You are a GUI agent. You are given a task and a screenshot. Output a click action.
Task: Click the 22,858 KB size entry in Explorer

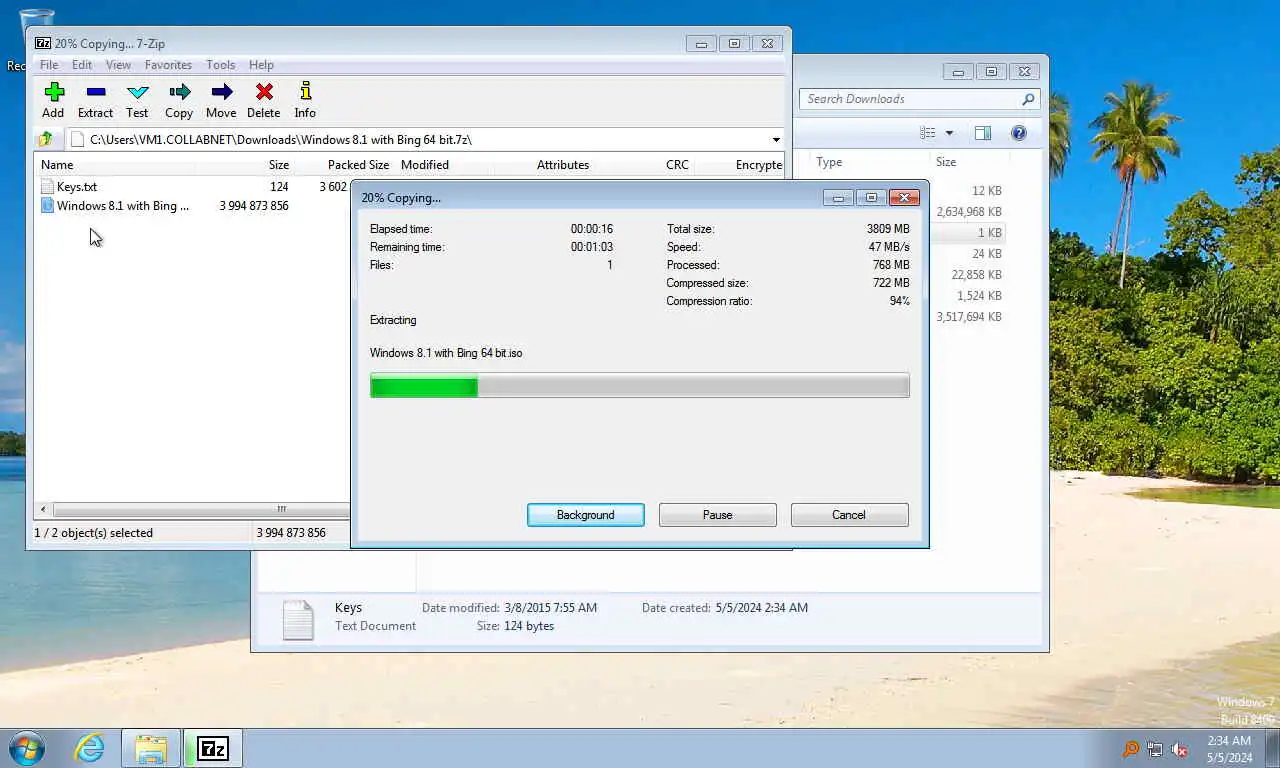(976, 275)
